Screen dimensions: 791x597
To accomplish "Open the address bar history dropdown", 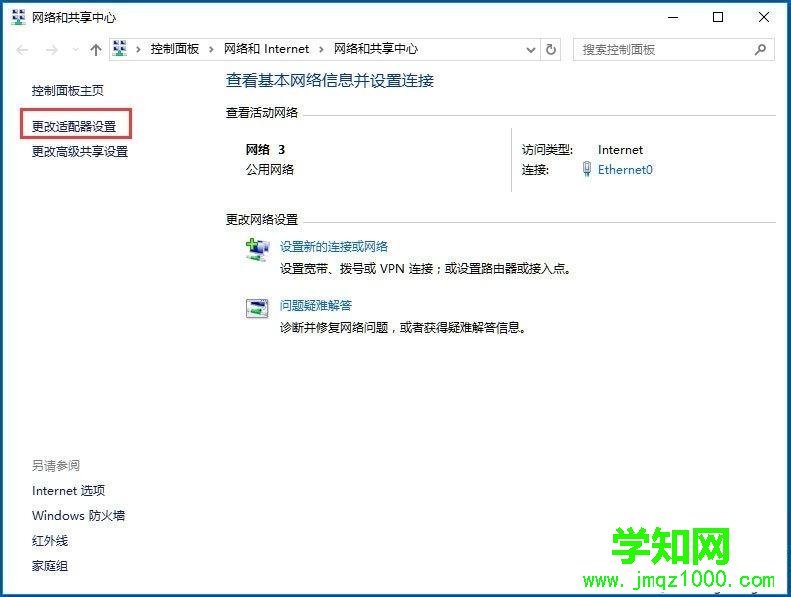I will (531, 49).
